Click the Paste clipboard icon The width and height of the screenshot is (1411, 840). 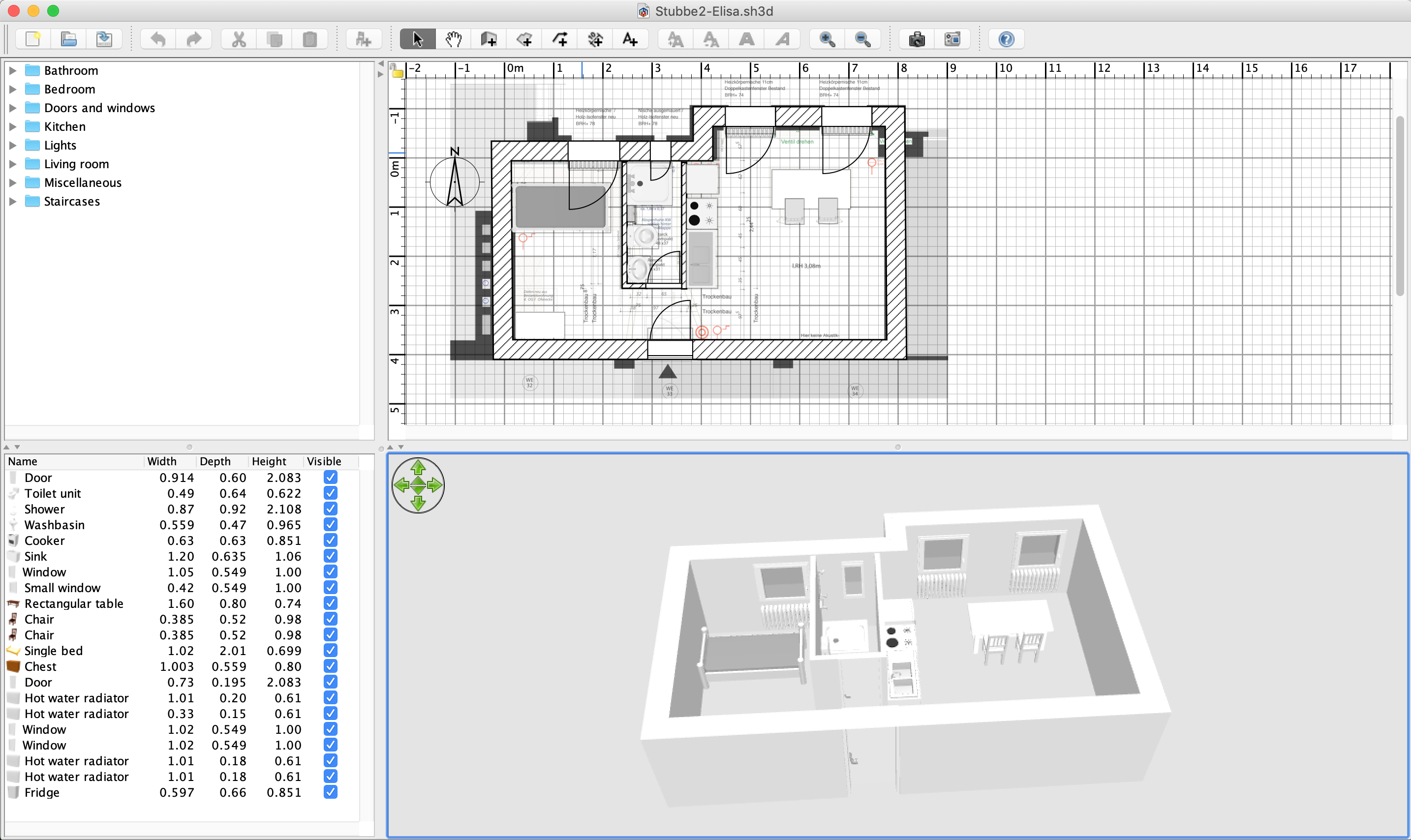310,39
